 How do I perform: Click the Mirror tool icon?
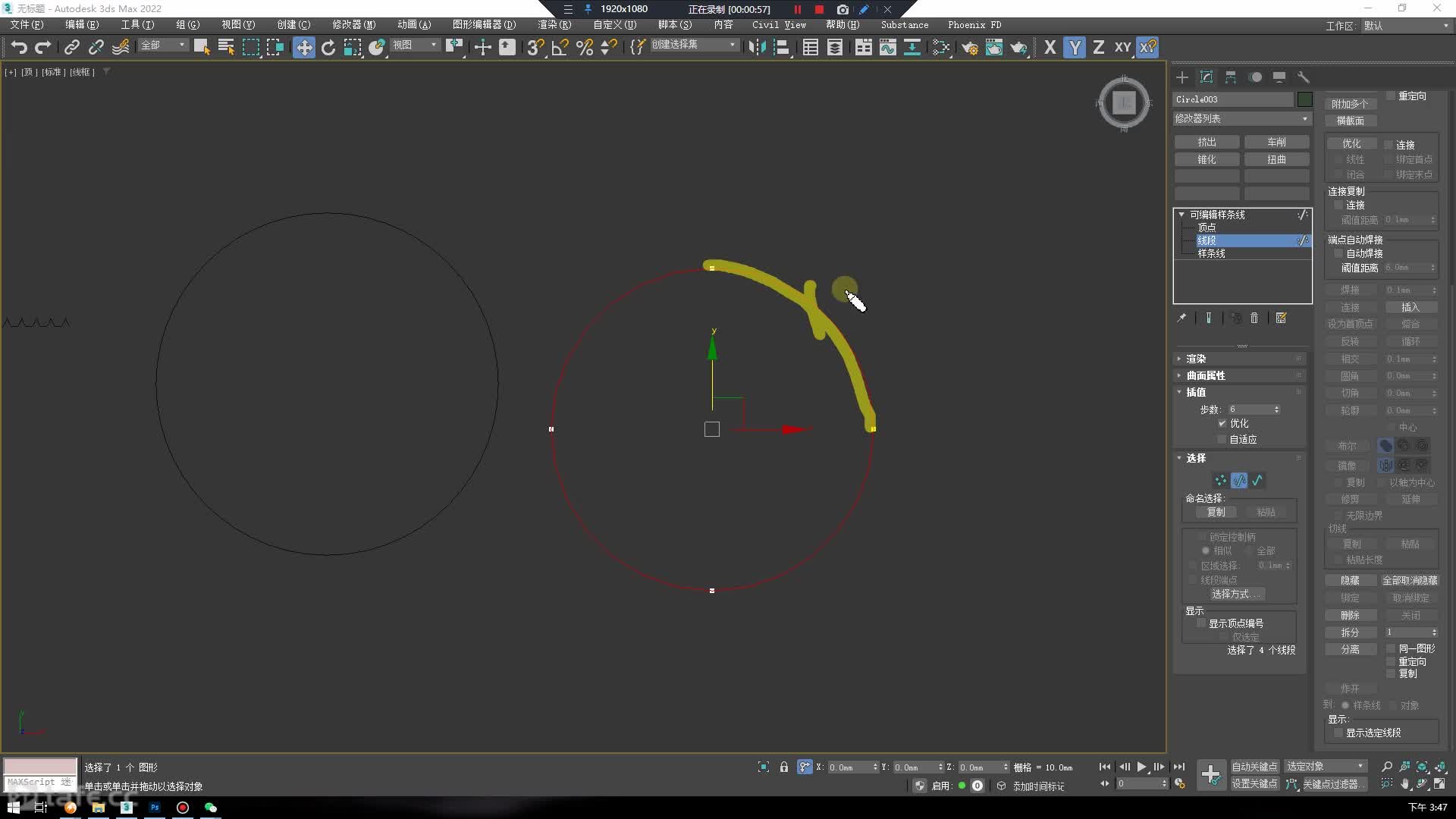click(757, 47)
